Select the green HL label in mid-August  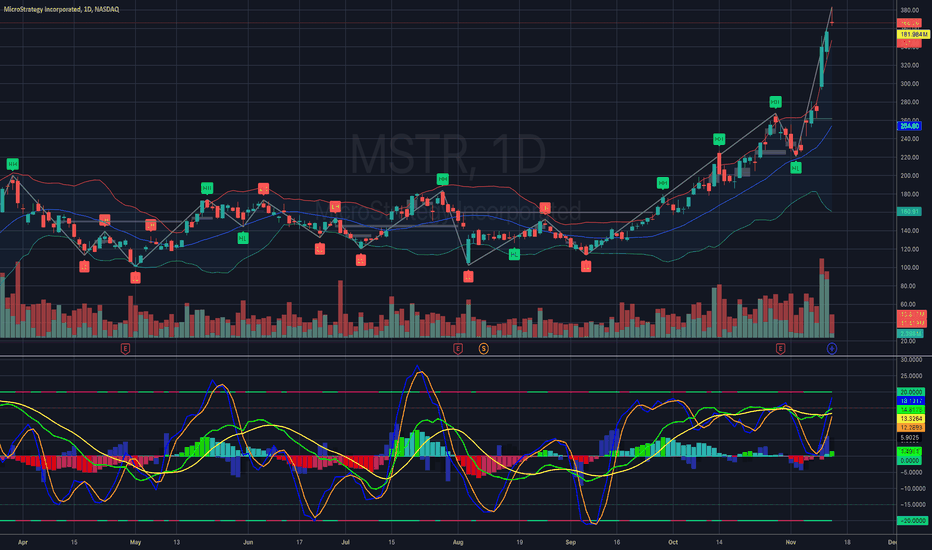pos(514,254)
